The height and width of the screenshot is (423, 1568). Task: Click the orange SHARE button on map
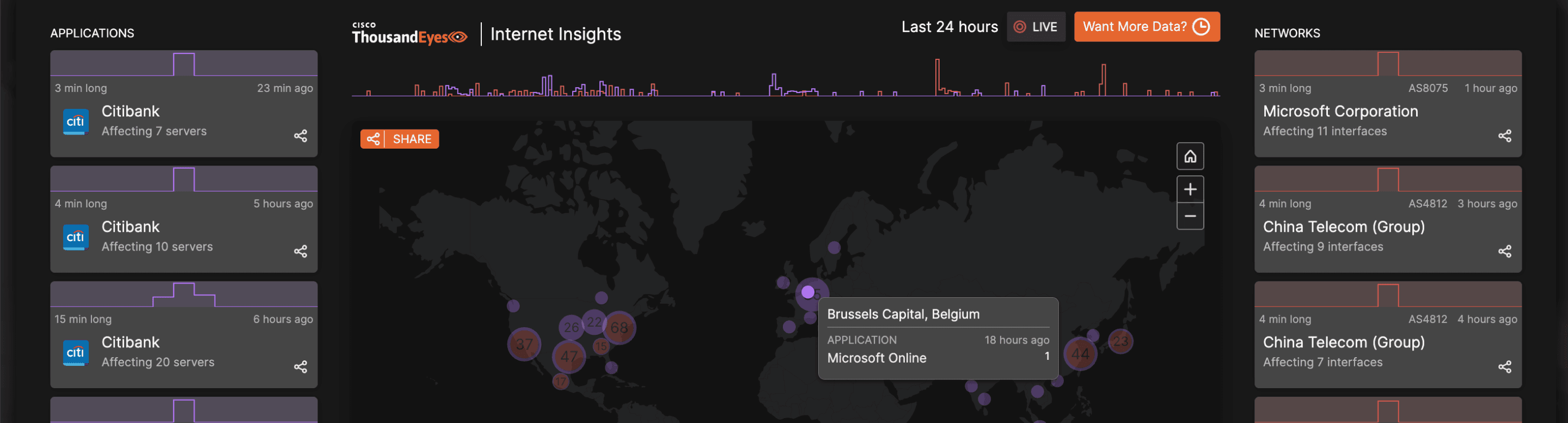coord(399,139)
